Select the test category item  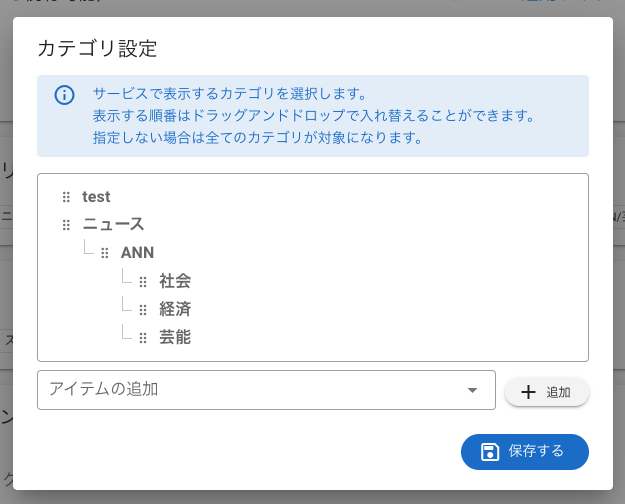96,197
